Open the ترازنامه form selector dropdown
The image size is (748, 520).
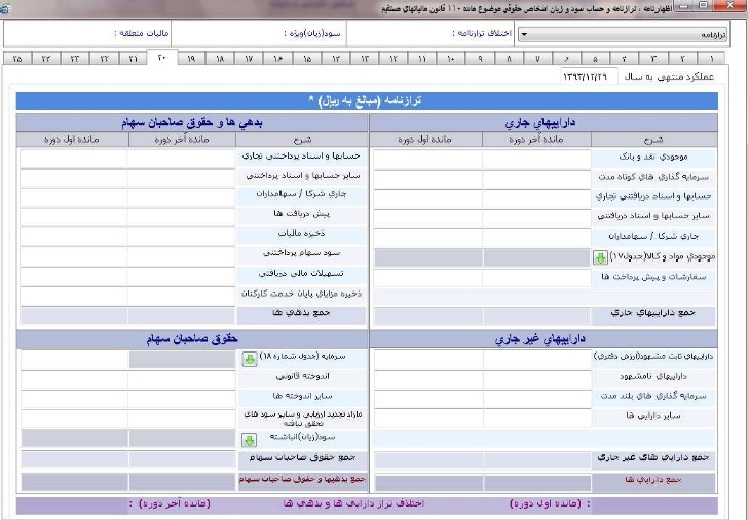click(623, 35)
